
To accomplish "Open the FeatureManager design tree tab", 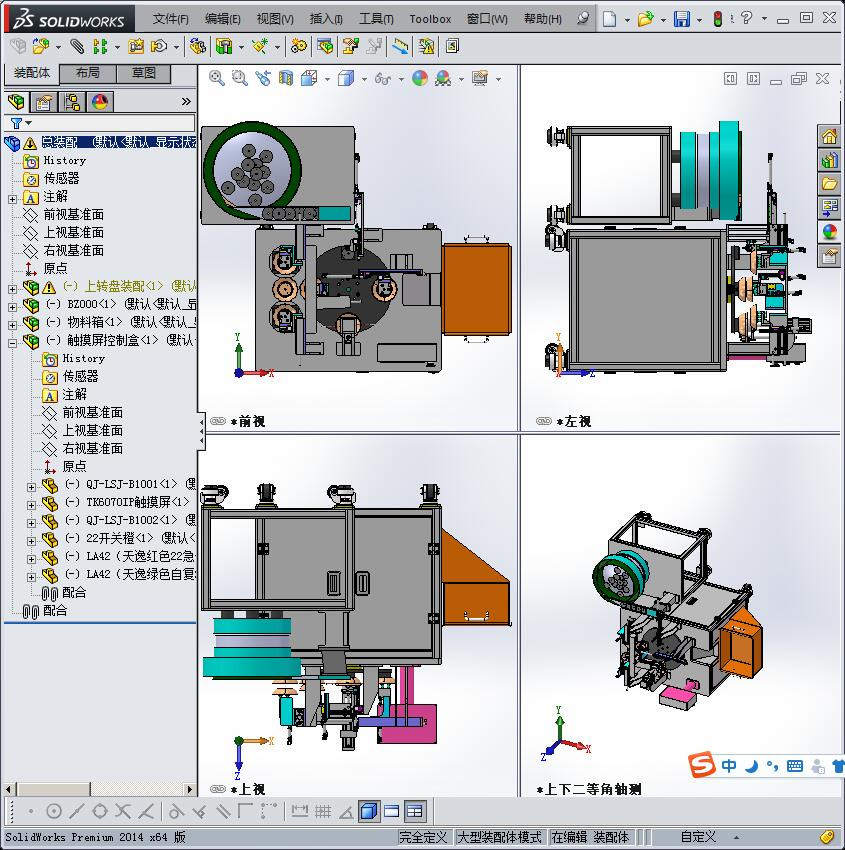I will [x=17, y=102].
